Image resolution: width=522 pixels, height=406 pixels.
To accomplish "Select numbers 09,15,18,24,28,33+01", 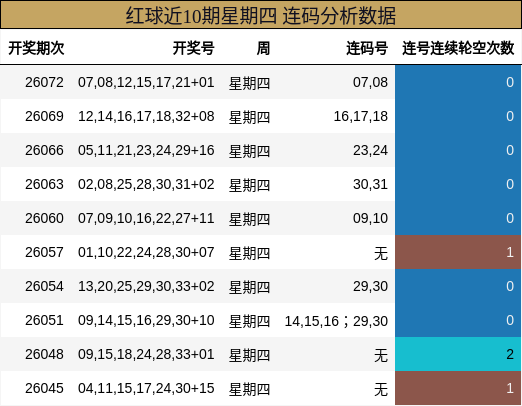I will [x=146, y=354].
